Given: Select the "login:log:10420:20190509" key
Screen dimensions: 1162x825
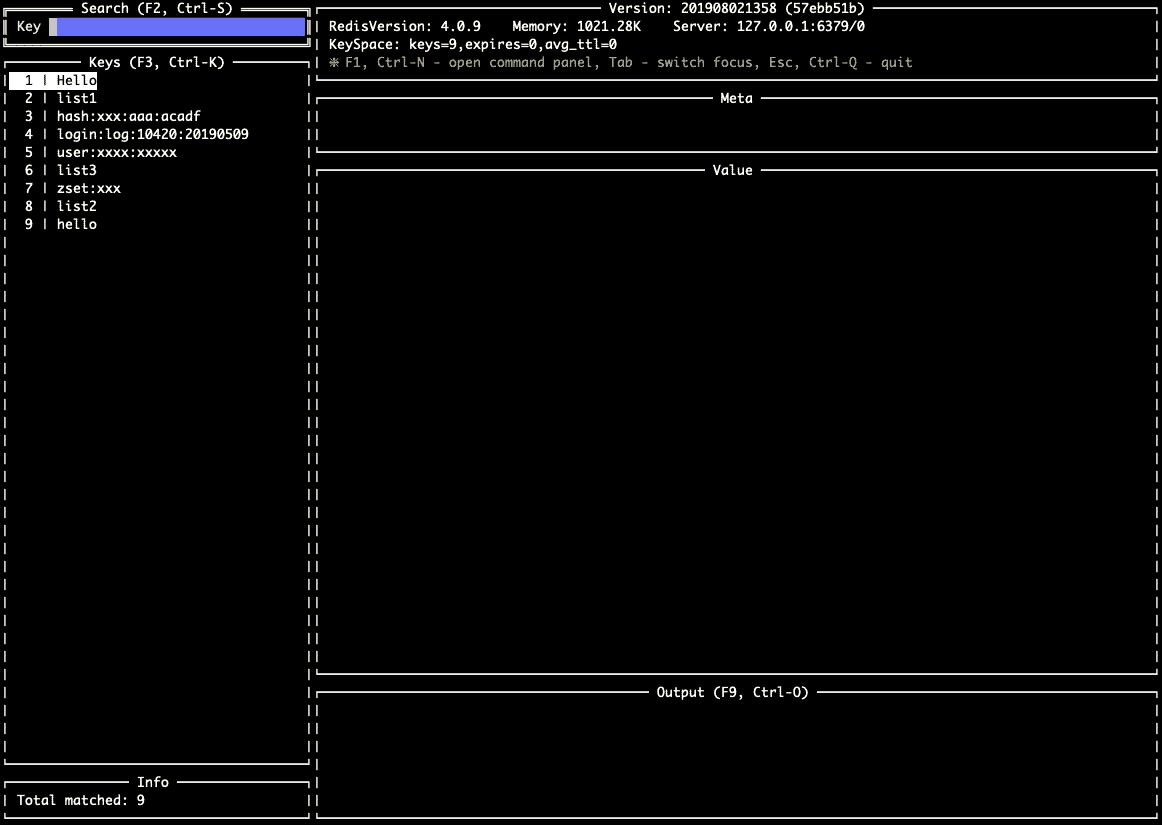Looking at the screenshot, I should [141, 134].
